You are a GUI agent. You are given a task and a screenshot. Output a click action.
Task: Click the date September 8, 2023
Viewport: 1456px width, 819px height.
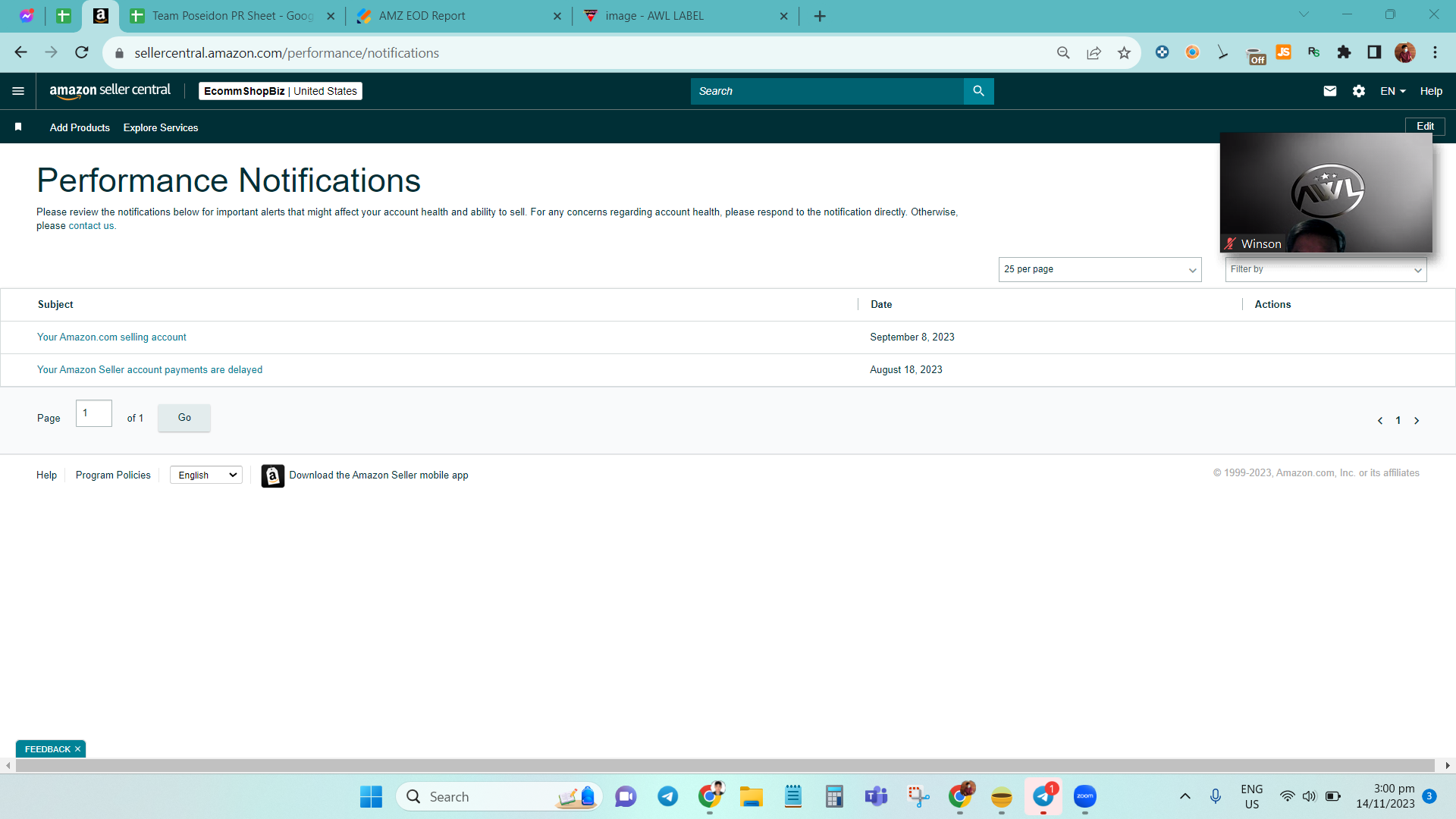coord(912,337)
